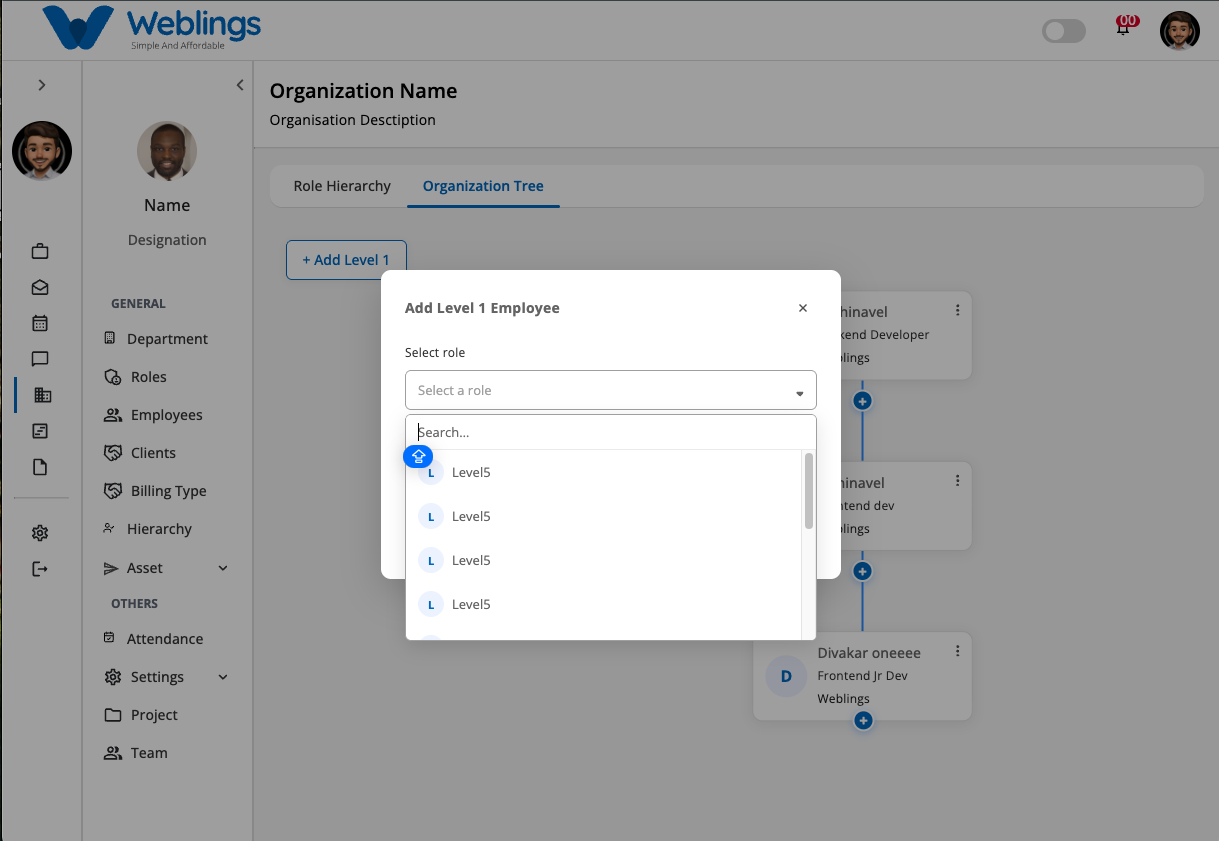The width and height of the screenshot is (1219, 841).
Task: Open the notification bell icon
Action: pos(1123,28)
